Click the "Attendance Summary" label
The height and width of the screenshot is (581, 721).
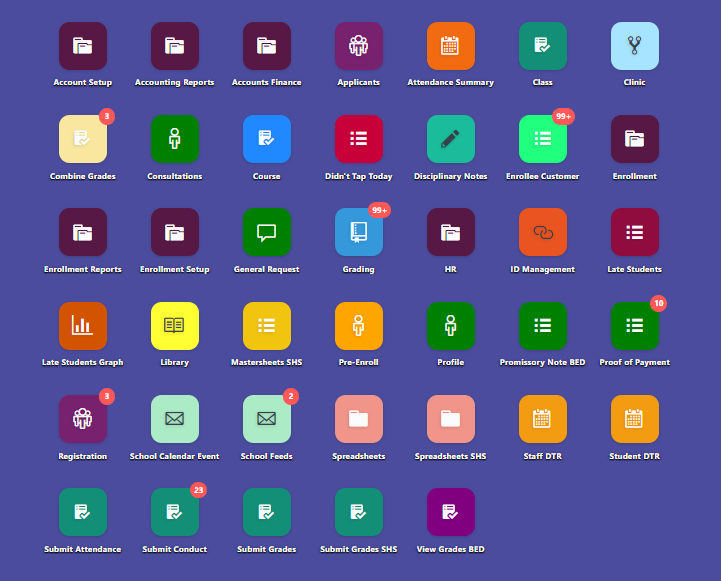(x=451, y=82)
